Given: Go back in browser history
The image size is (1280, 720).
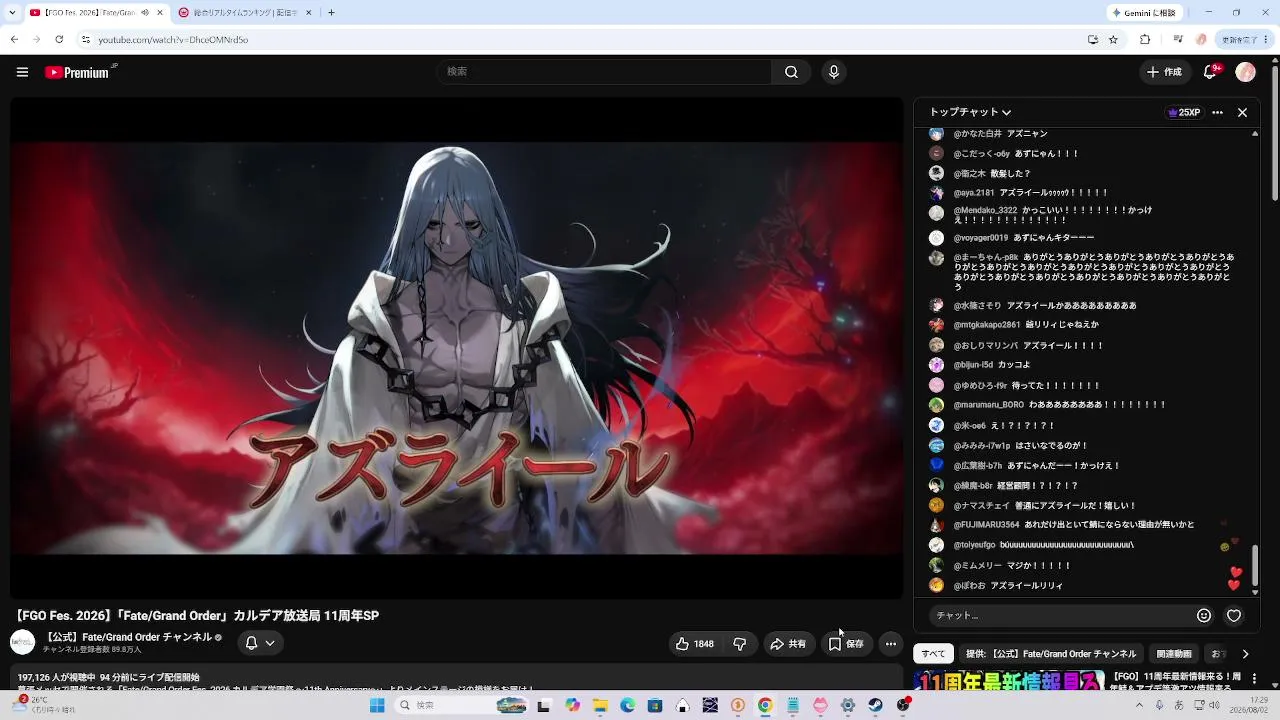Looking at the screenshot, I should coord(14,39).
